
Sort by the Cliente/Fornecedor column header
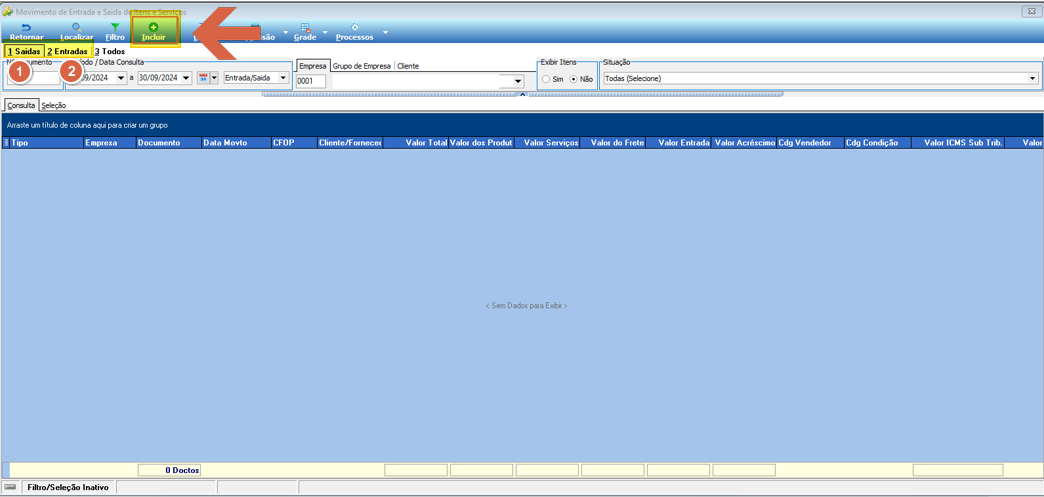(x=350, y=143)
